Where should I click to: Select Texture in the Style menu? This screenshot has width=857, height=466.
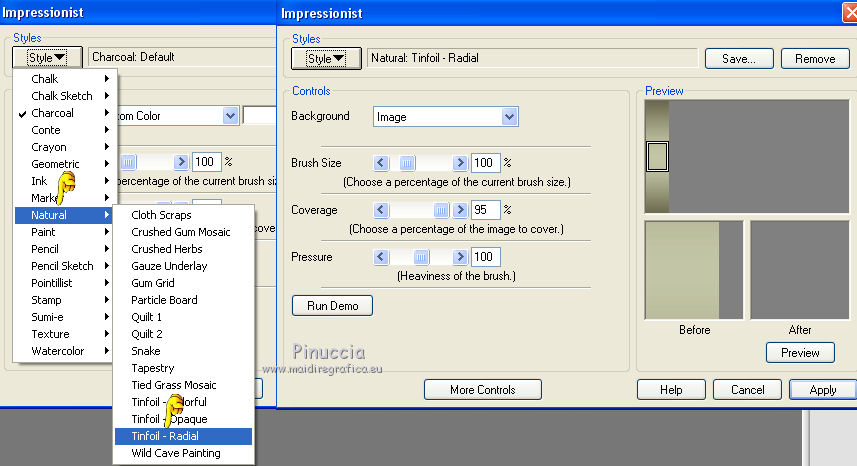[x=63, y=334]
